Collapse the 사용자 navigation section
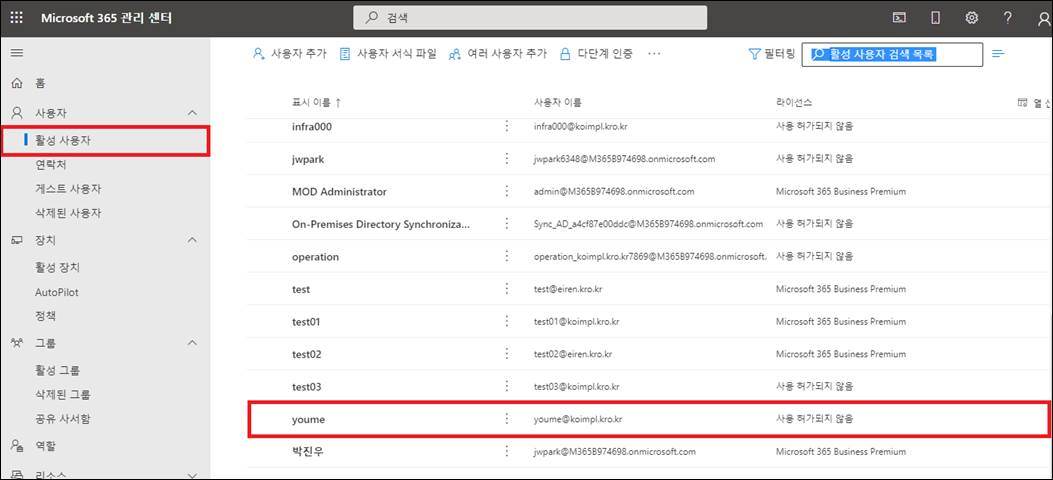 (x=192, y=113)
